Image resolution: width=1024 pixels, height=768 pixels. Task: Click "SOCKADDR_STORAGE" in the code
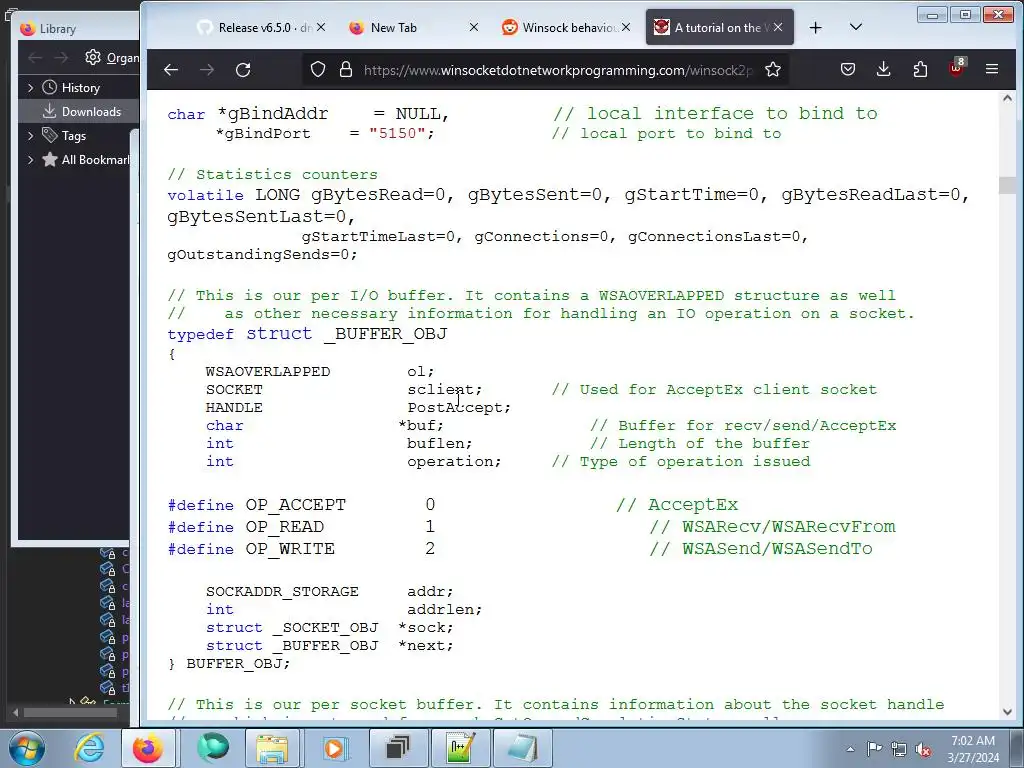tap(282, 592)
